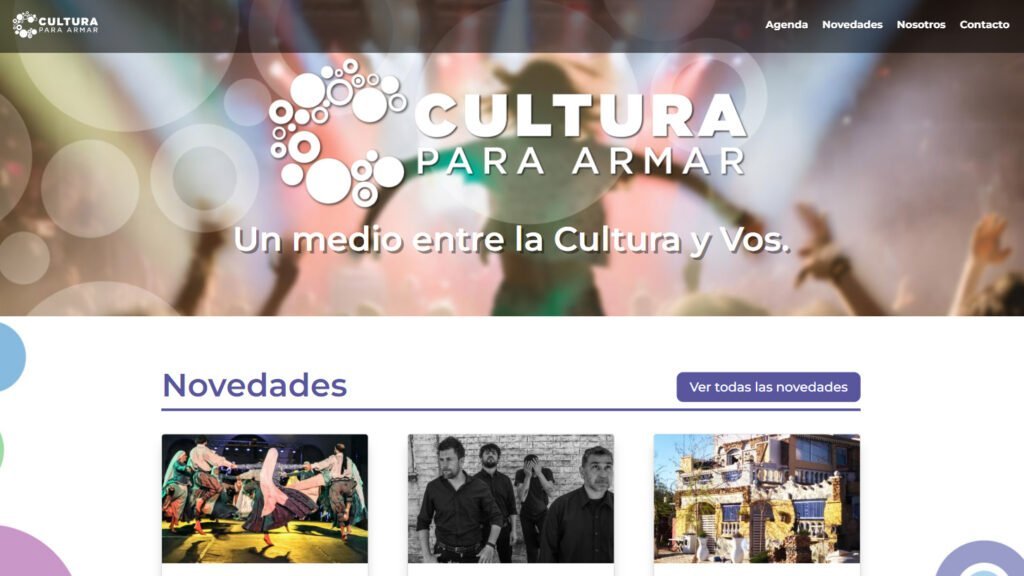The width and height of the screenshot is (1024, 576).
Task: Click the 'Un medio entre la Cultura y Vos.' slogan
Action: pyautogui.click(x=511, y=240)
